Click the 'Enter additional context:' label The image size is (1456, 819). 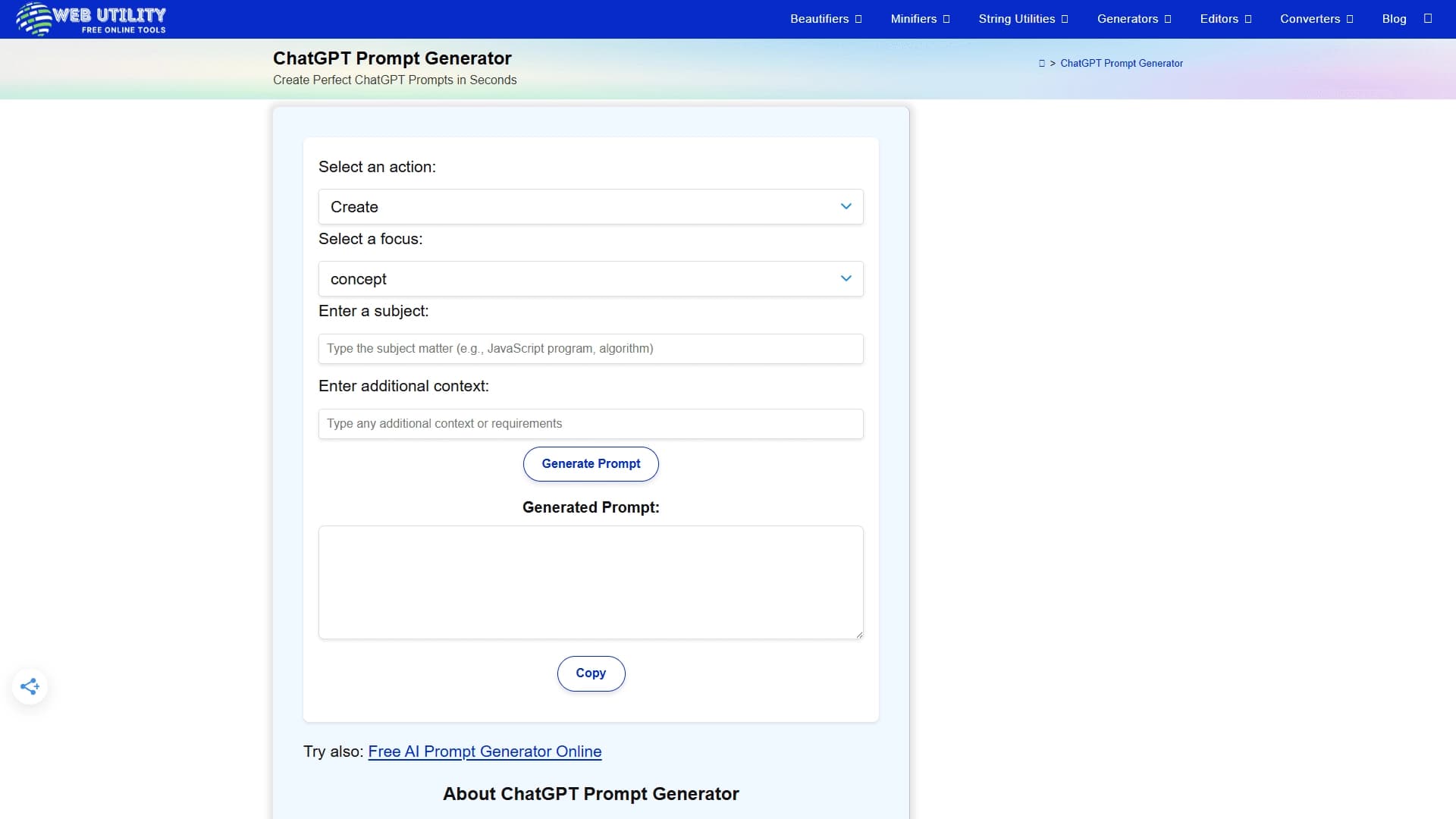tap(403, 386)
